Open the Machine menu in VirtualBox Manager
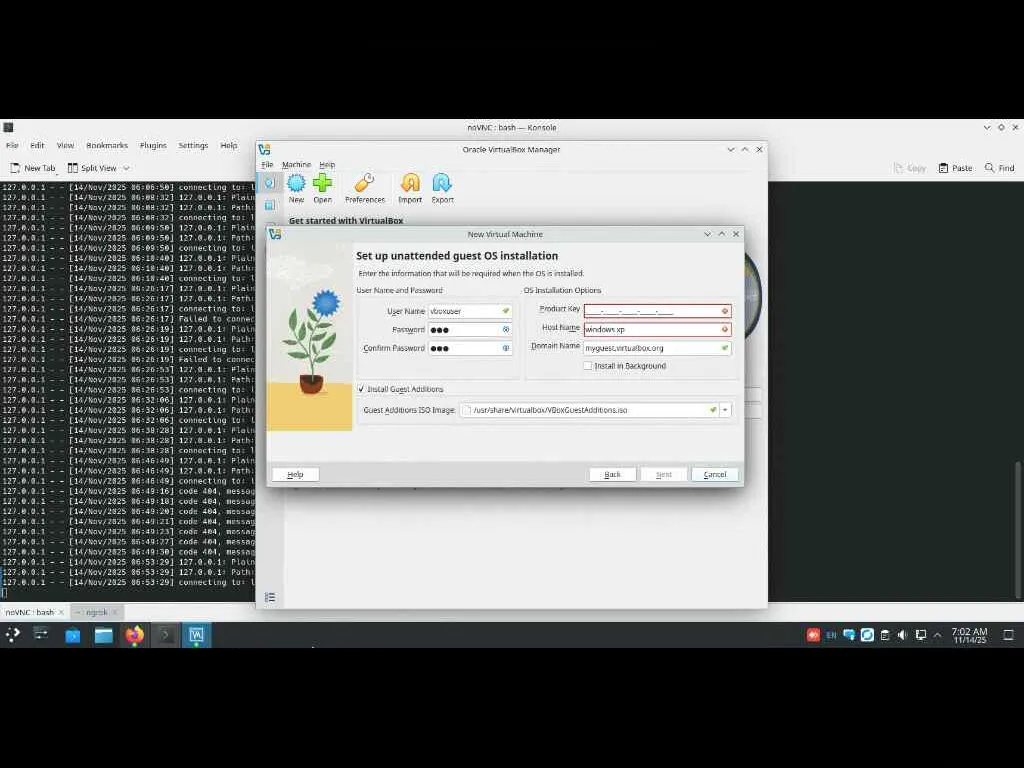The width and height of the screenshot is (1024, 768). 296,165
